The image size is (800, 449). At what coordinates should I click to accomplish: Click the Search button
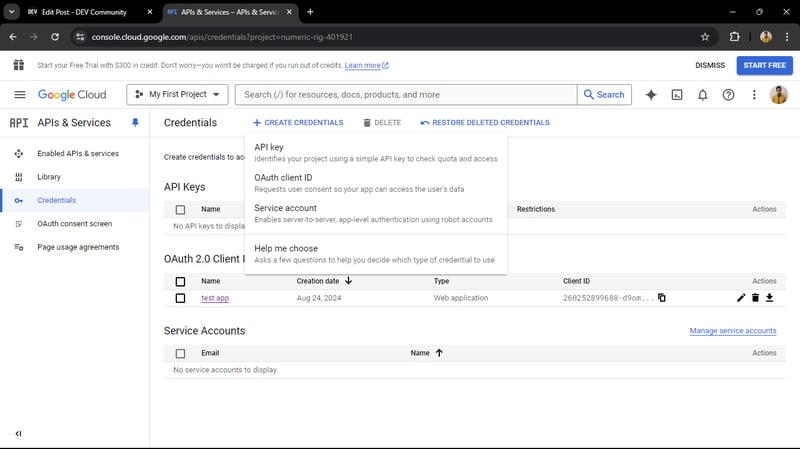[x=604, y=94]
